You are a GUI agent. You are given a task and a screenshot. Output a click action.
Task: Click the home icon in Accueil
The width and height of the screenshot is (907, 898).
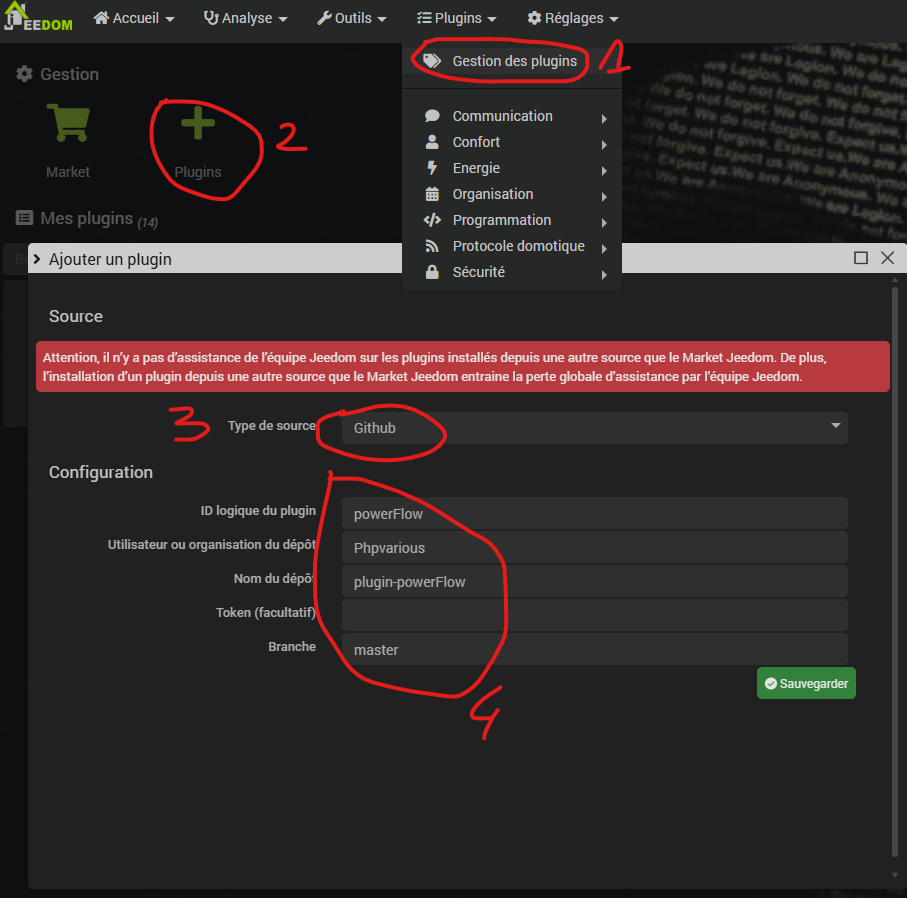point(101,18)
